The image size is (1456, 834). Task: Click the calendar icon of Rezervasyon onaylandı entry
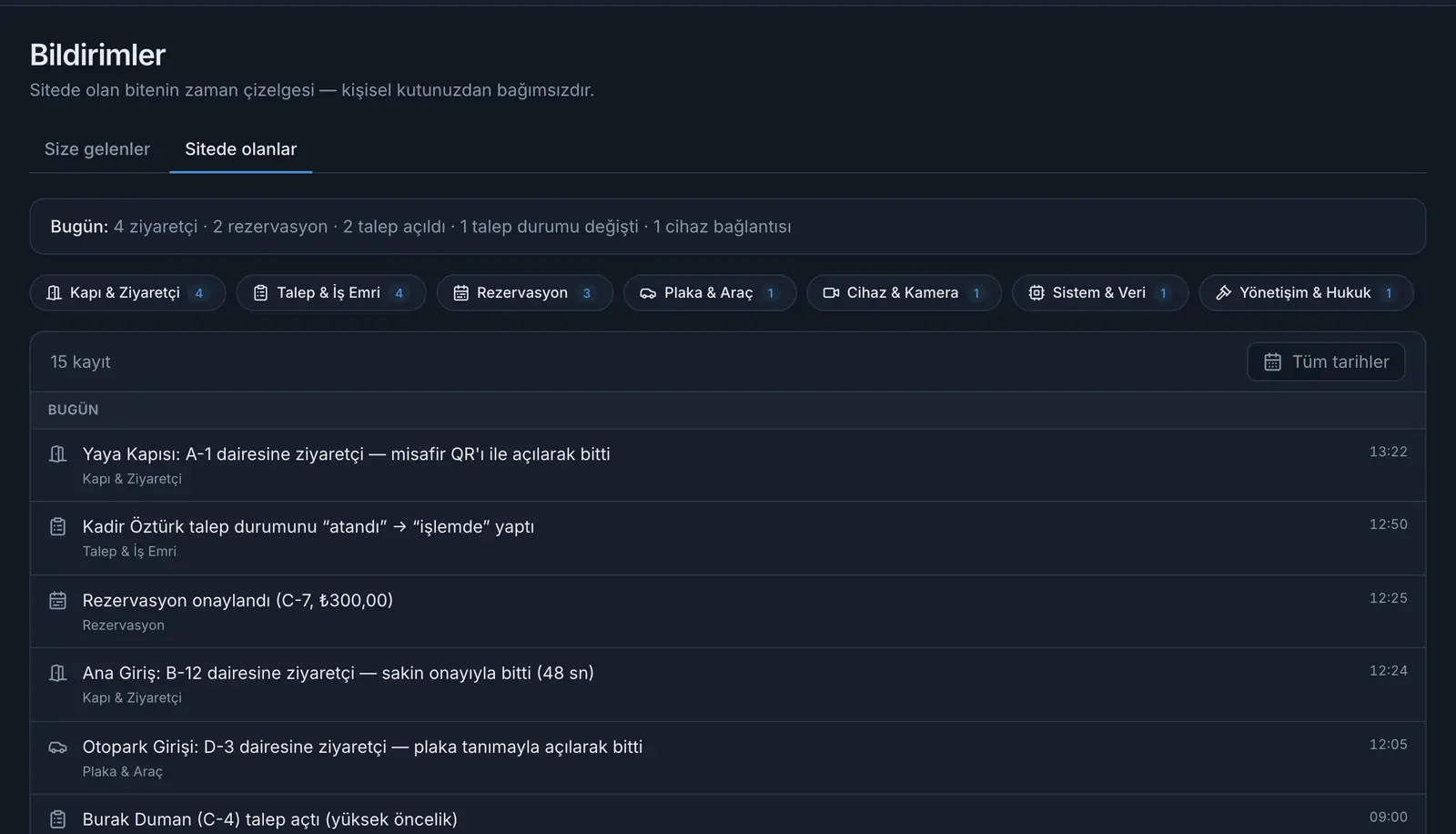point(57,600)
